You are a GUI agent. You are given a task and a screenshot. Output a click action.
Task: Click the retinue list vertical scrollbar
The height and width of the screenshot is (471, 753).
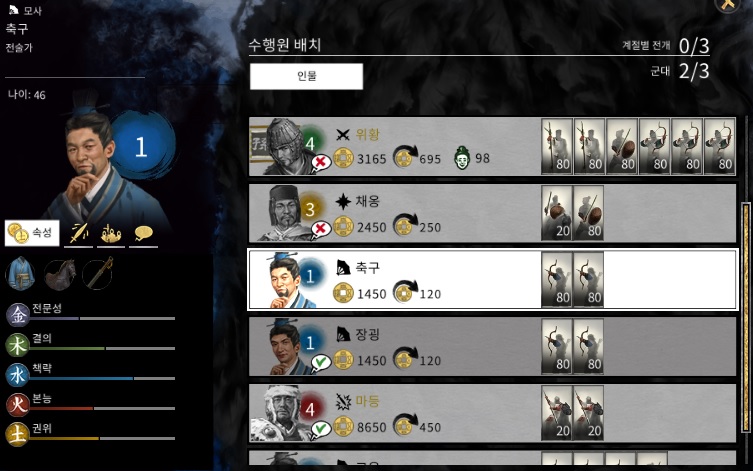click(746, 317)
